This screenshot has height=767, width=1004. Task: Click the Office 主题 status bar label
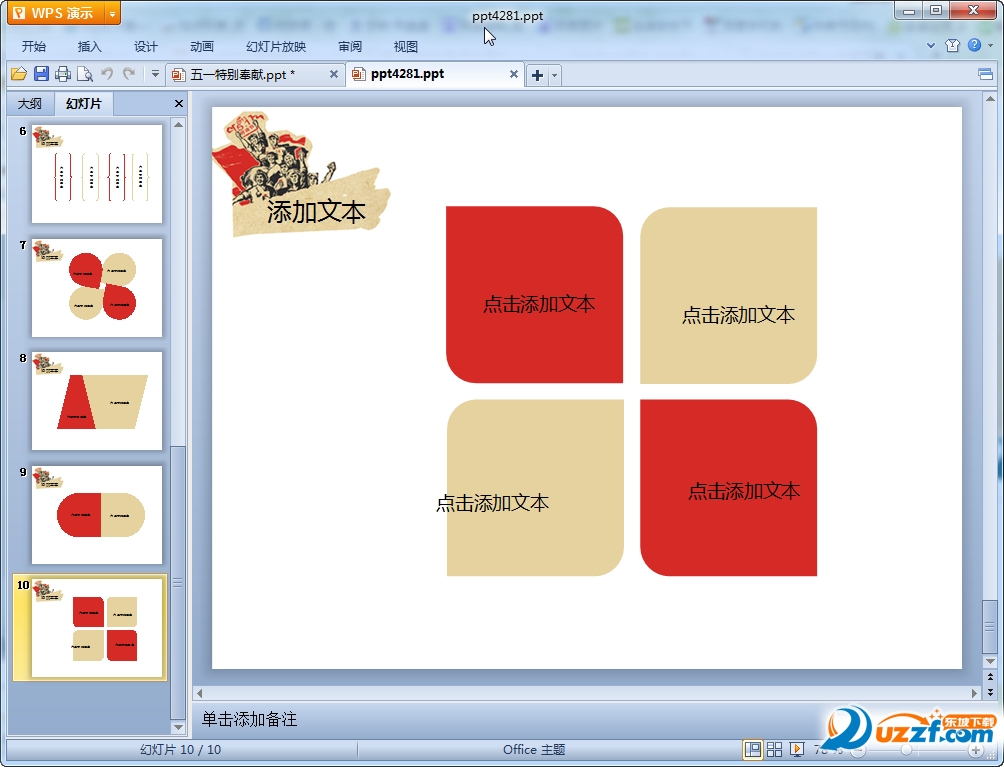click(534, 750)
